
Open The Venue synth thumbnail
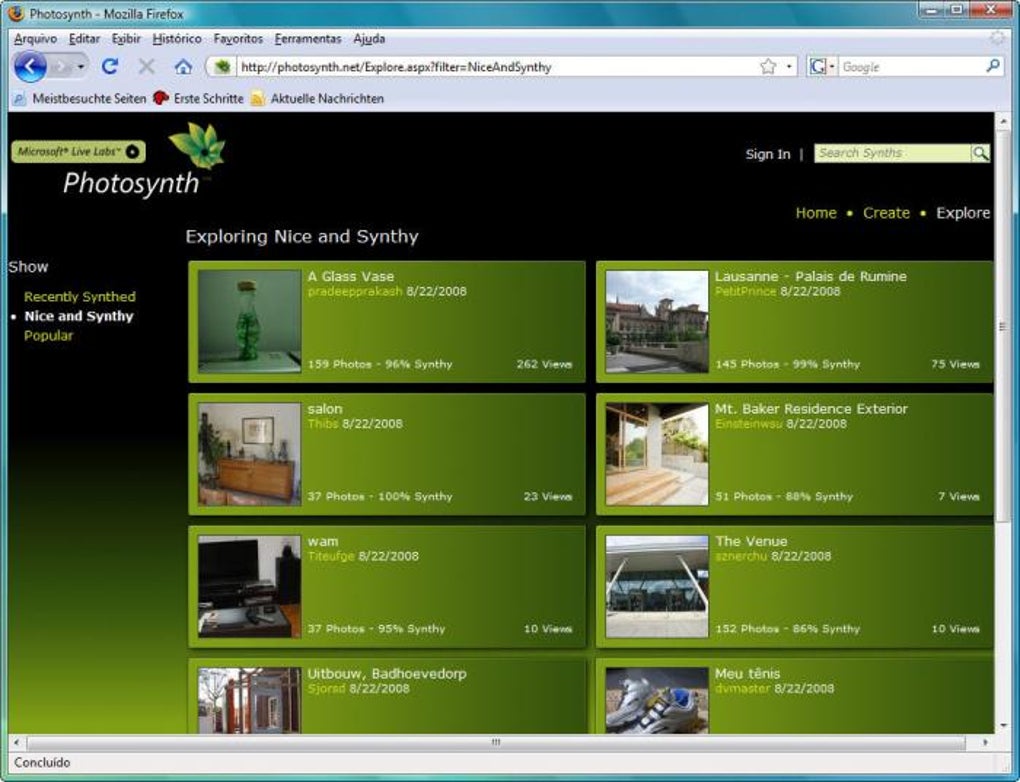[657, 587]
